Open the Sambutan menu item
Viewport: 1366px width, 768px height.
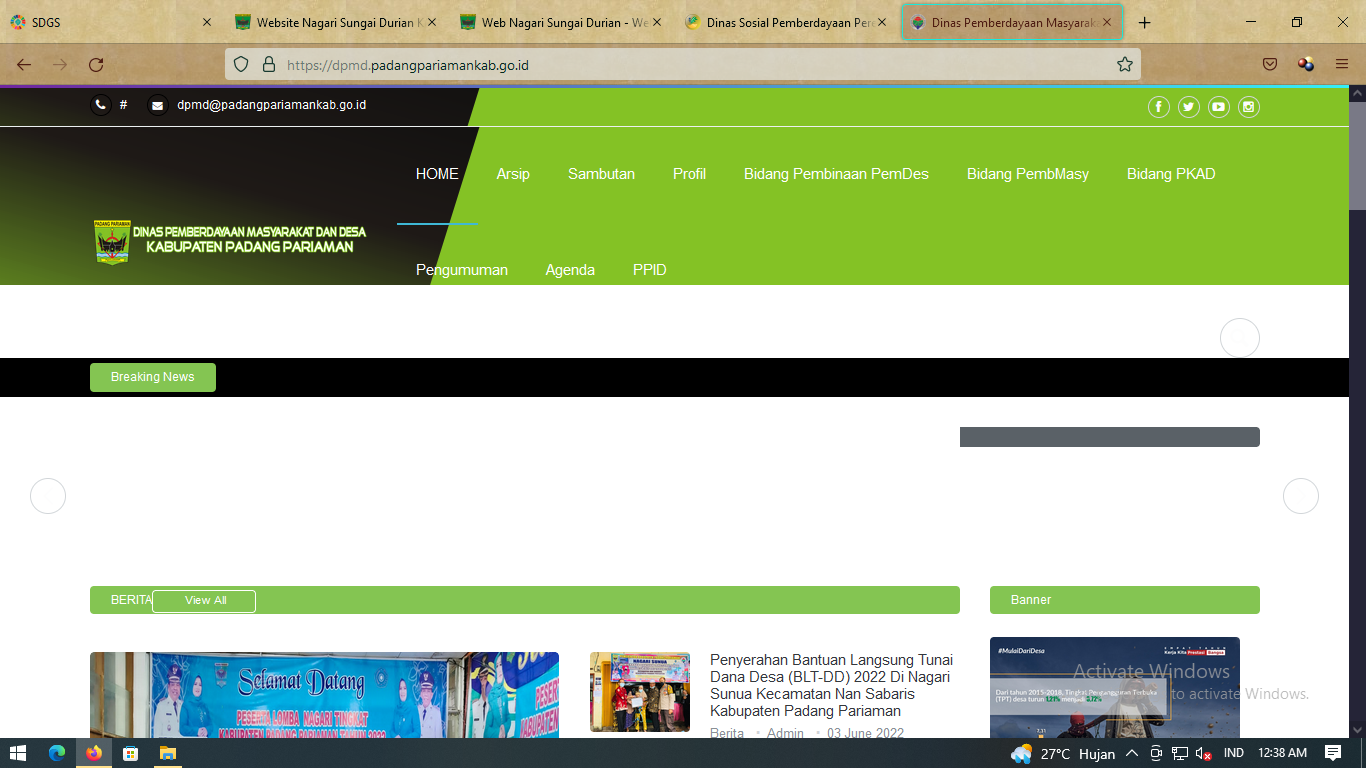601,174
